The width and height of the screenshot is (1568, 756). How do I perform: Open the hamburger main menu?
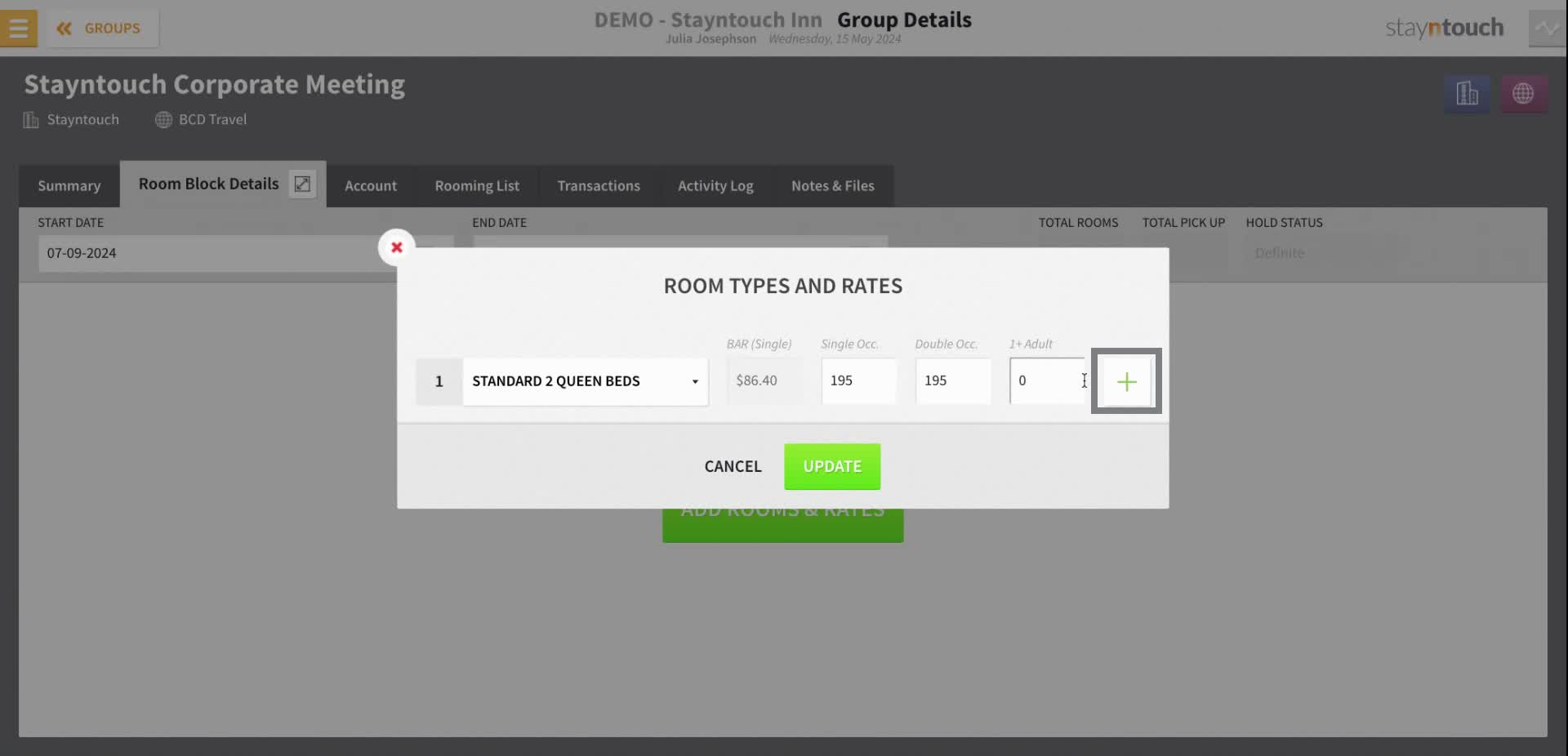coord(18,28)
